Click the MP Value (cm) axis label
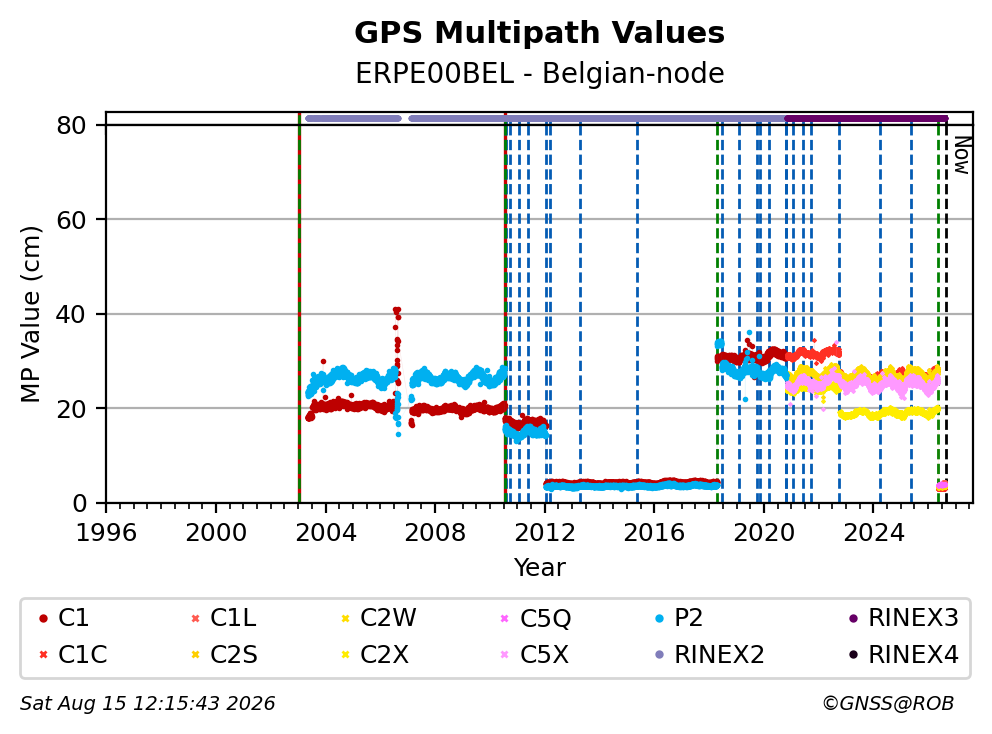Viewport: 992px width, 734px height. pos(30,314)
